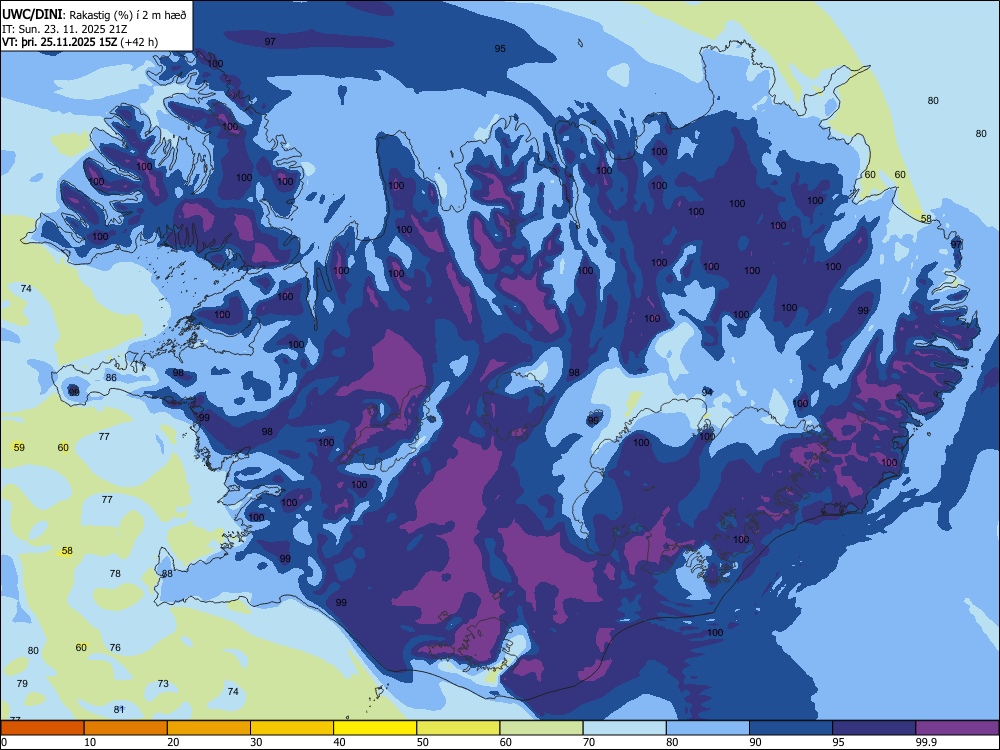
Task: Click the 'VT: þri. 25.11.2025 15Z (+42 h)' line
Action: pyautogui.click(x=80, y=42)
